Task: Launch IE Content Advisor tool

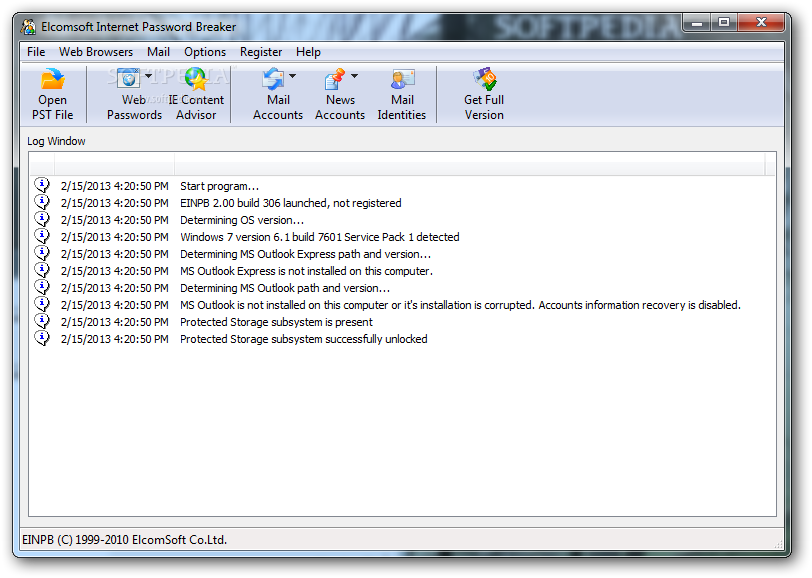Action: tap(196, 95)
